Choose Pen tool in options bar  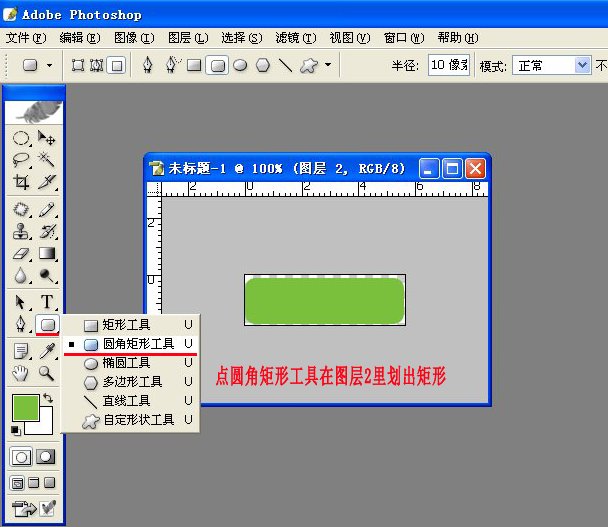point(147,65)
